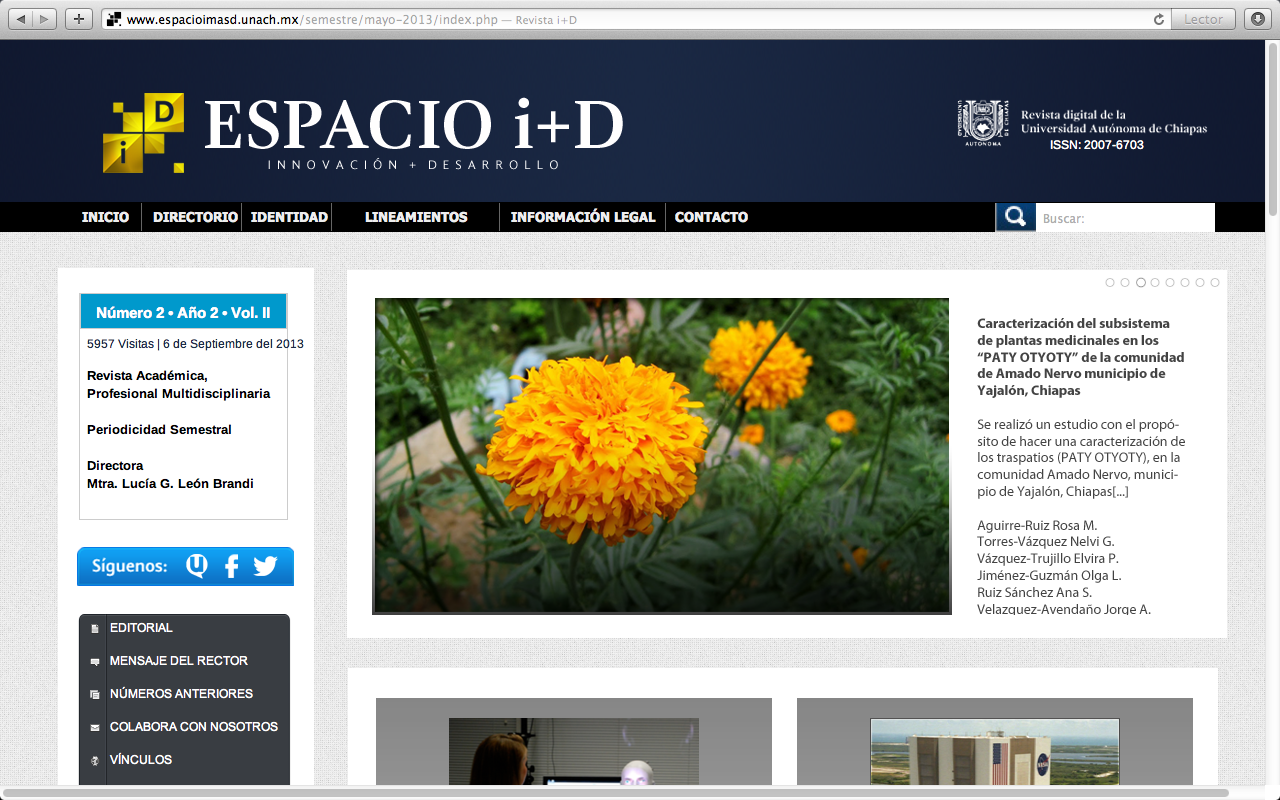Click the UNACH icon in Síguenos bar
The image size is (1280, 800).
(197, 567)
